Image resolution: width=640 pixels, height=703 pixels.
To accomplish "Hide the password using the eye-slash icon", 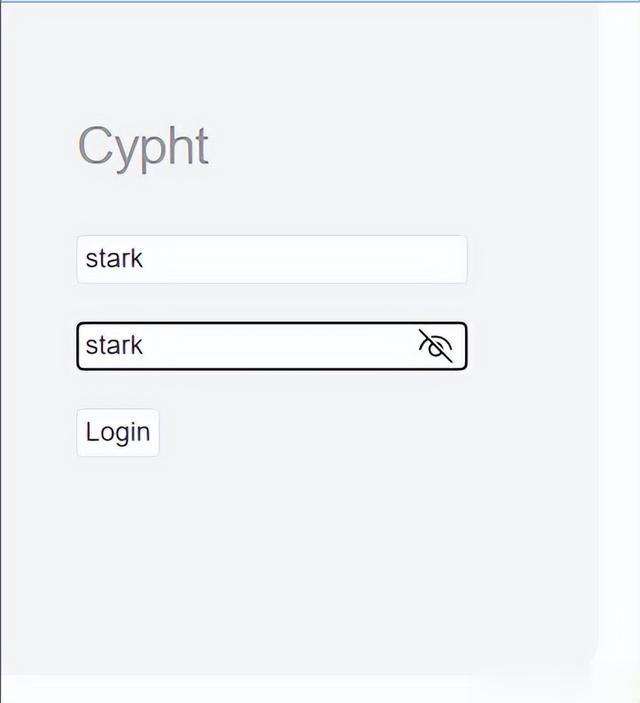I will [435, 346].
